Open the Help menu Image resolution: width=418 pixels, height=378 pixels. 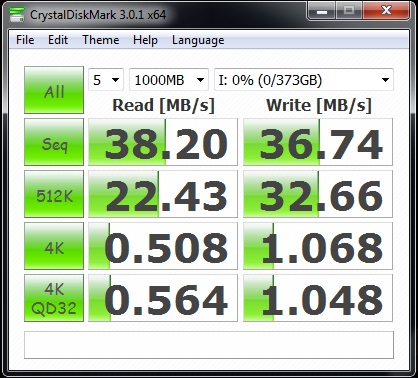click(145, 40)
